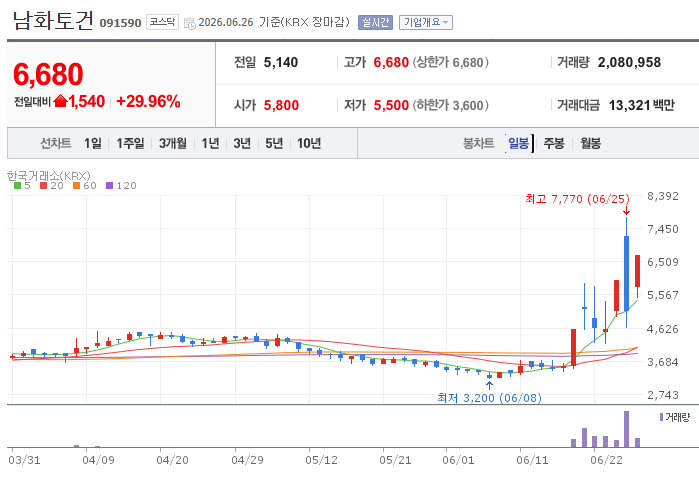This screenshot has height=477, width=699.
Task: Select the 5년 line chart tab
Action: pos(274,143)
